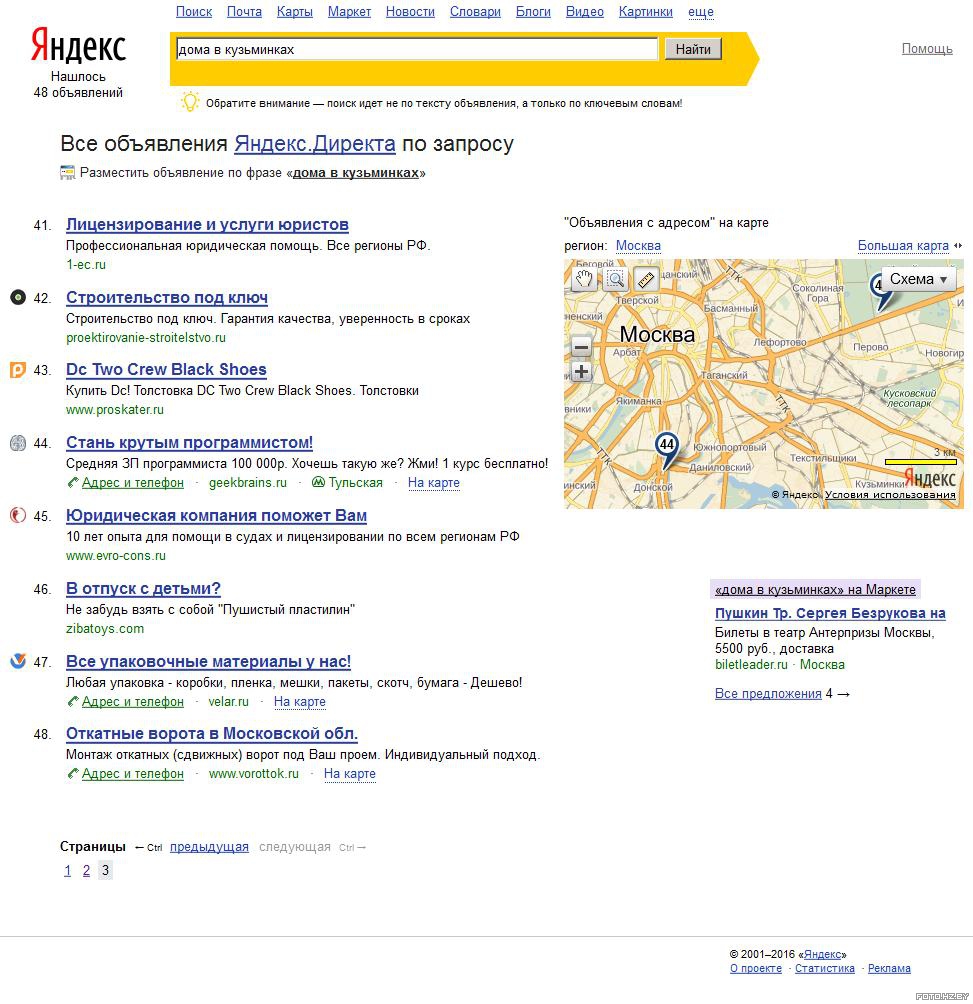
Task: Open the Карты service tab
Action: pyautogui.click(x=294, y=12)
